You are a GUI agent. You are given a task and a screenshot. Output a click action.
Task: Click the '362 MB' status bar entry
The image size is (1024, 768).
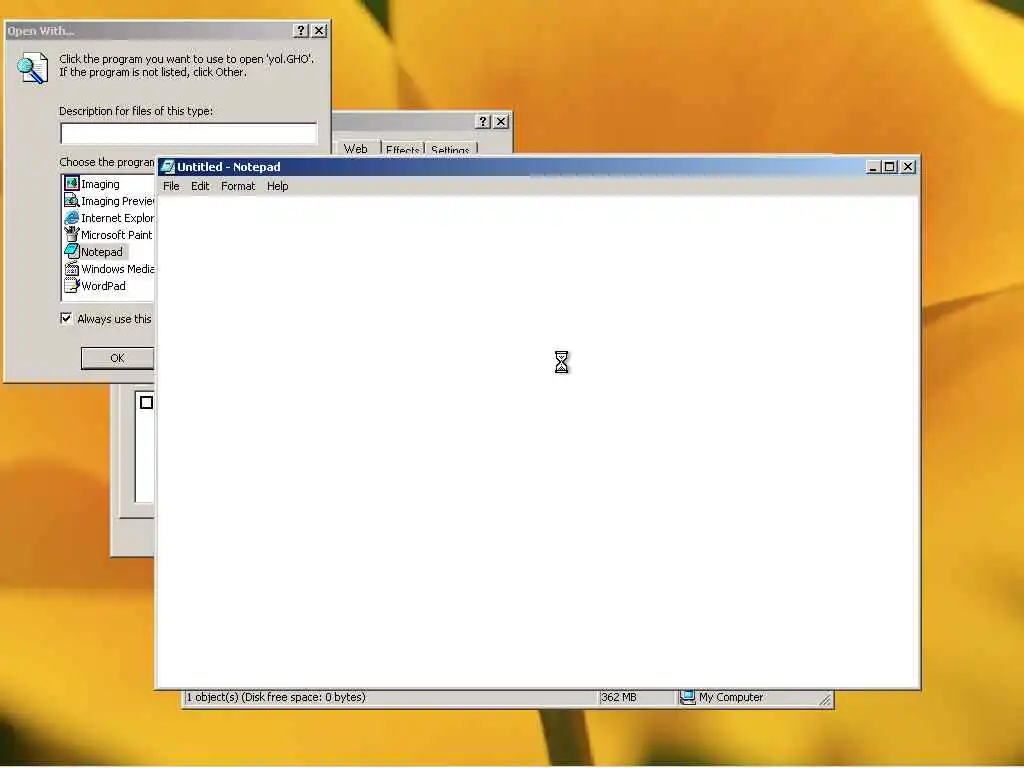click(618, 697)
